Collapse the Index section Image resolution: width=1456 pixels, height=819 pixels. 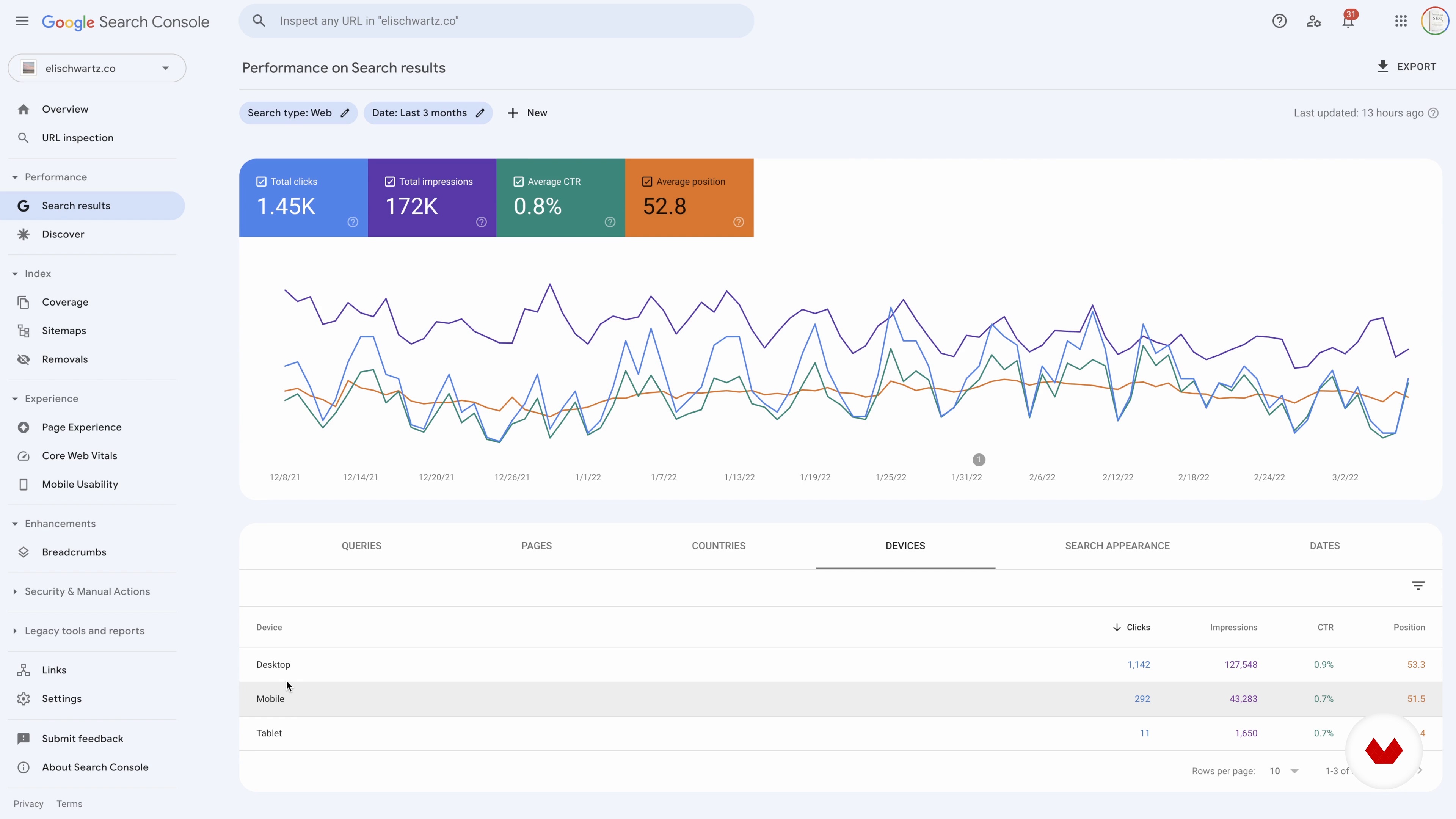pyautogui.click(x=15, y=273)
